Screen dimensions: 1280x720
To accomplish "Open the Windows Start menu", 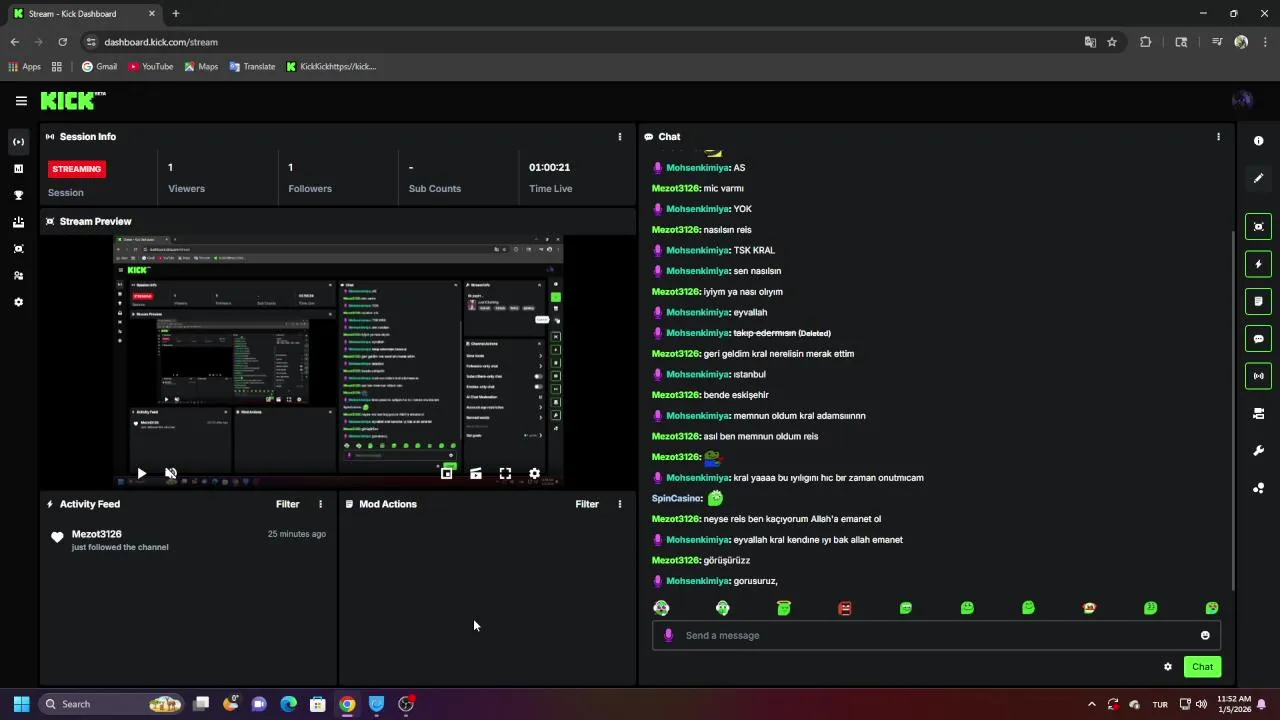I will [x=21, y=704].
